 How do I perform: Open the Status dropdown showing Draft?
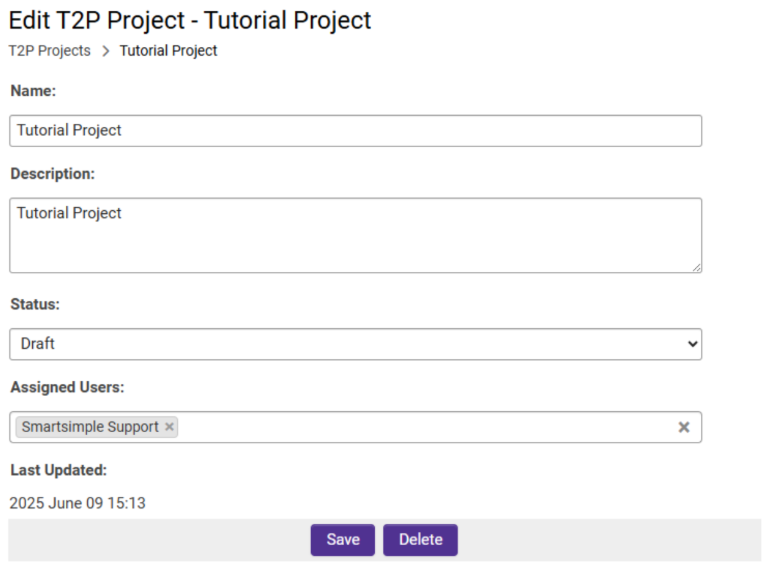pyautogui.click(x=355, y=344)
